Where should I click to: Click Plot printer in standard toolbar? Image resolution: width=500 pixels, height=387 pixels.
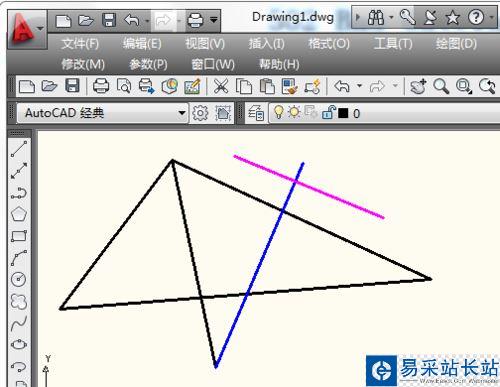[101, 86]
